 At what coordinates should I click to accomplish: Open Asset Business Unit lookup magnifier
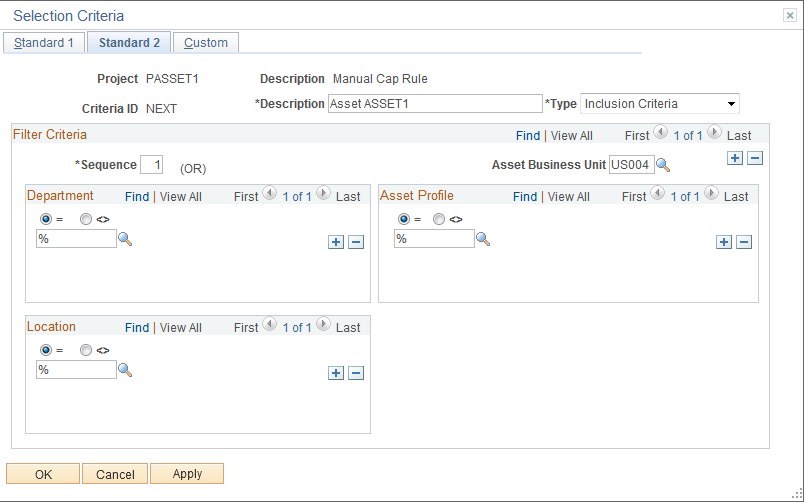click(x=663, y=165)
